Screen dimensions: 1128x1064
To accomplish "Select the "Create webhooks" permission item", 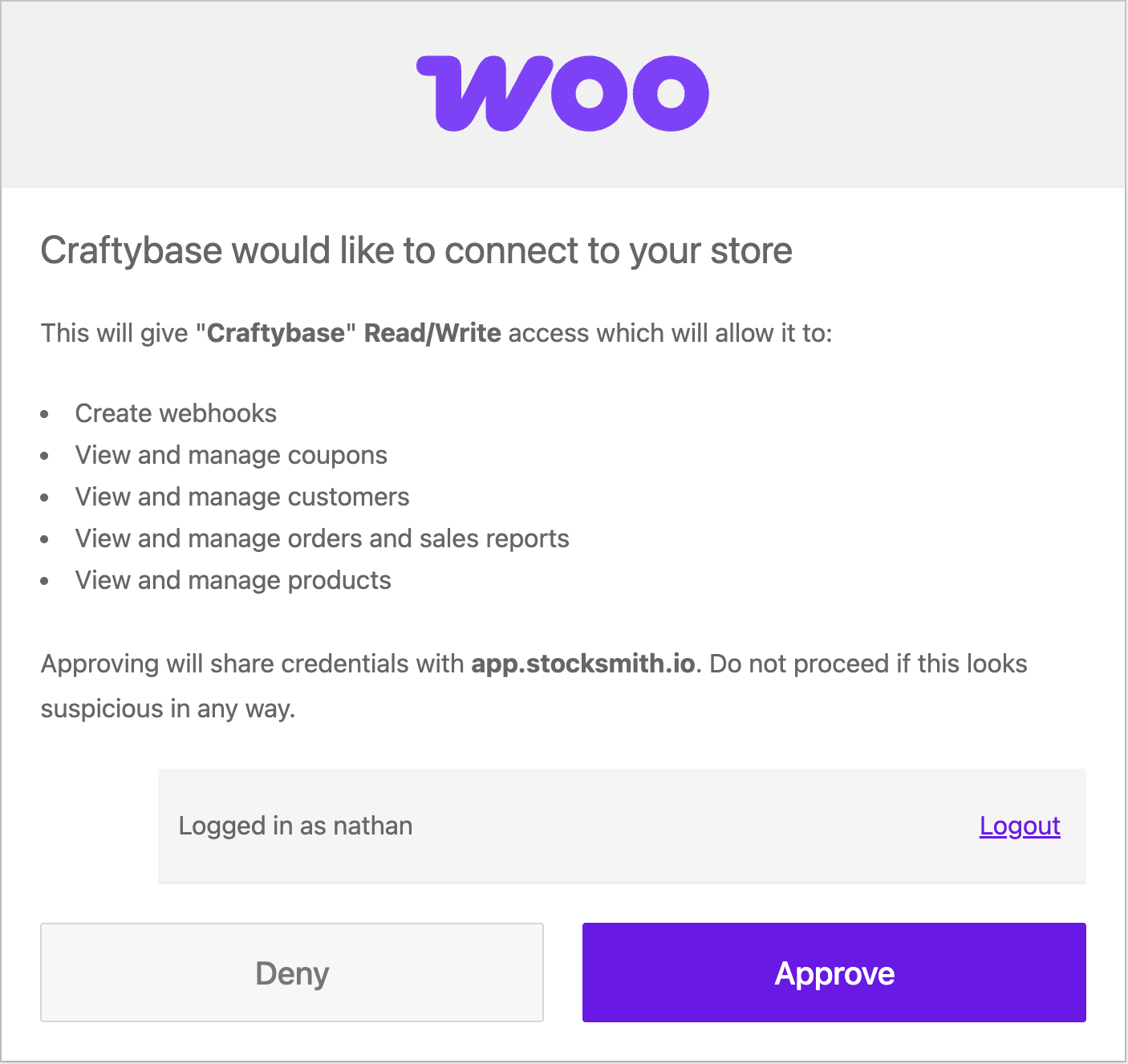I will click(176, 413).
